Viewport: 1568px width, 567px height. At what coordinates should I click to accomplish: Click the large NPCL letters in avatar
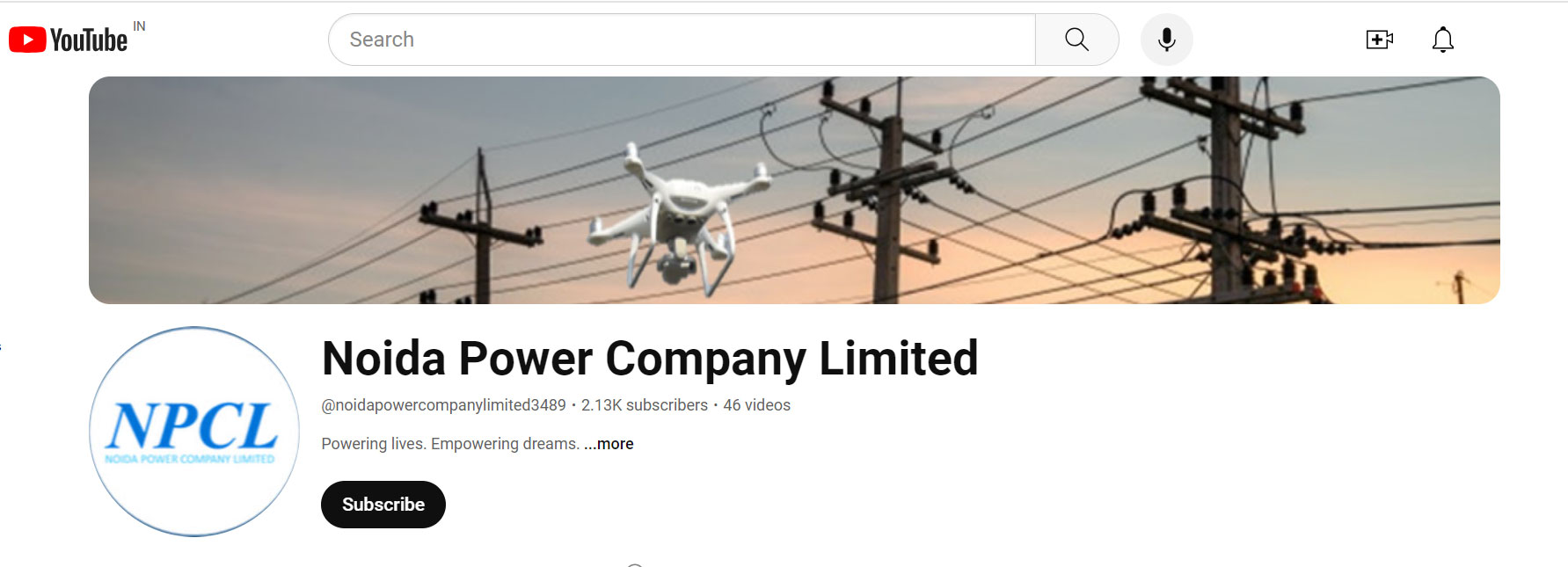point(192,426)
